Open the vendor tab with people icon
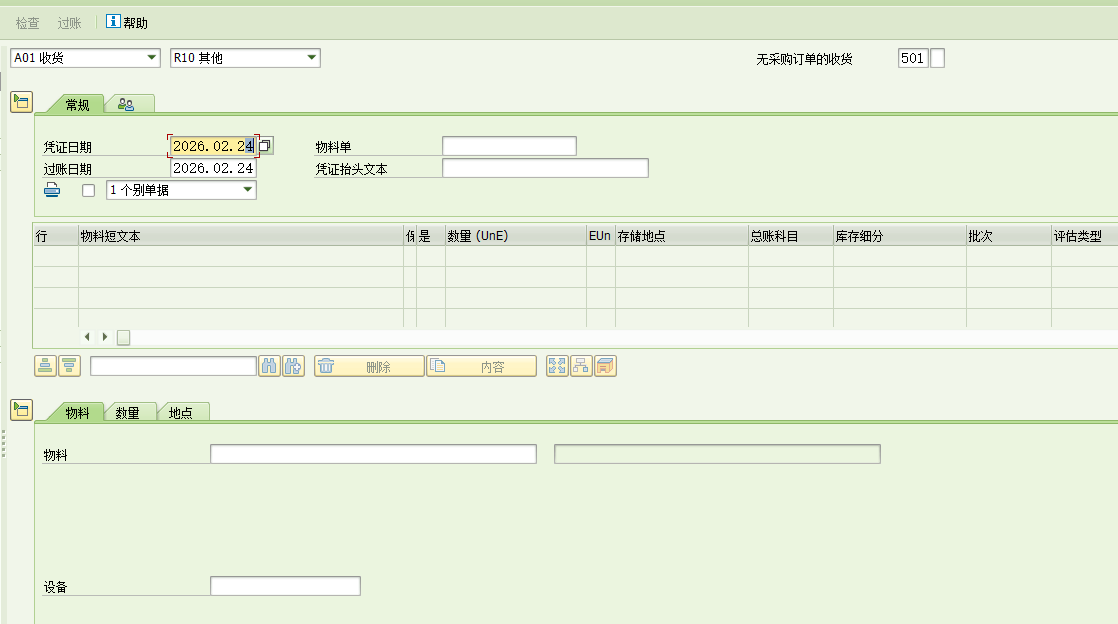Viewport: 1118px width, 624px height. (127, 104)
